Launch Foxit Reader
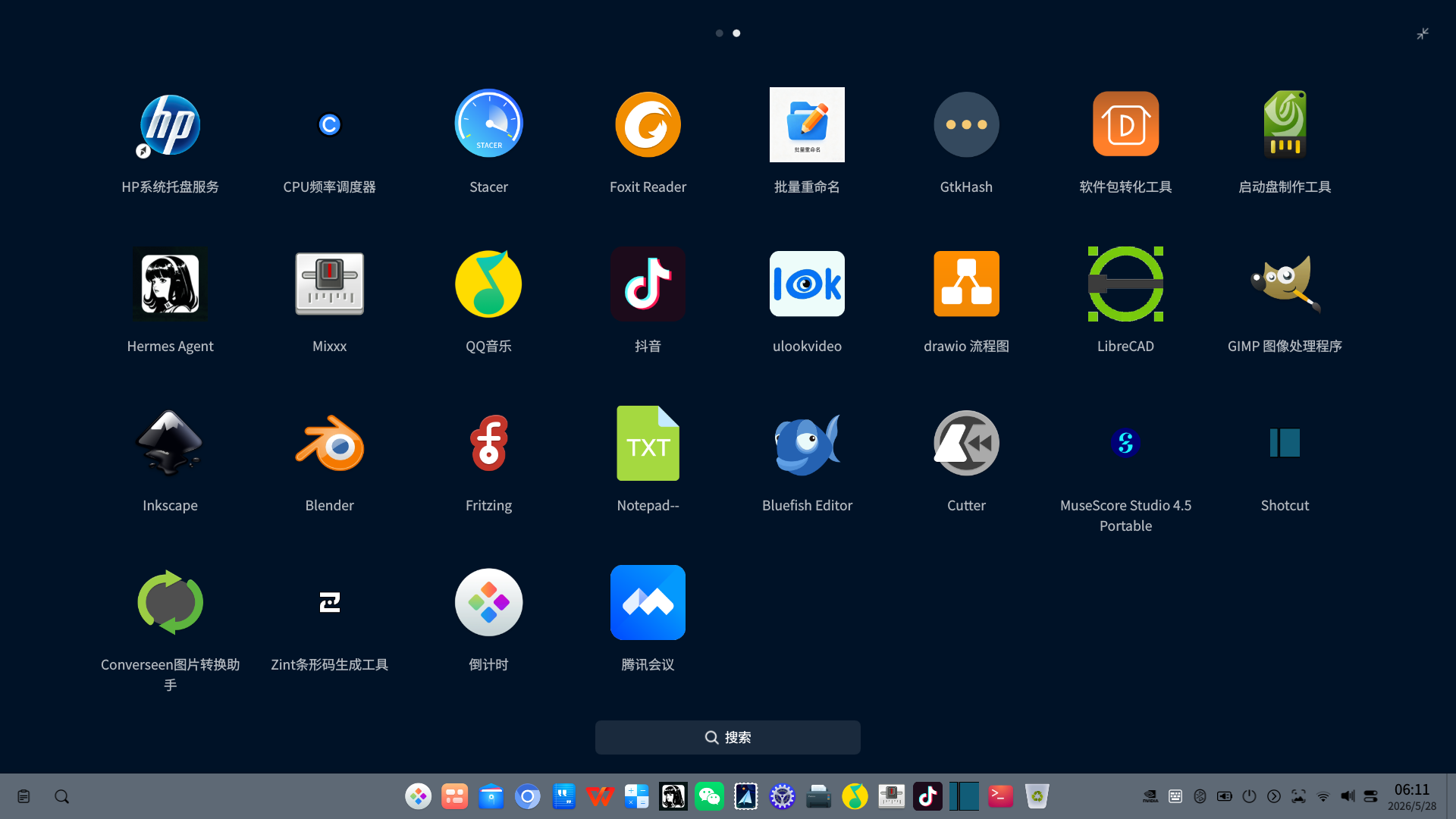This screenshot has width=1456, height=819. pyautogui.click(x=648, y=125)
